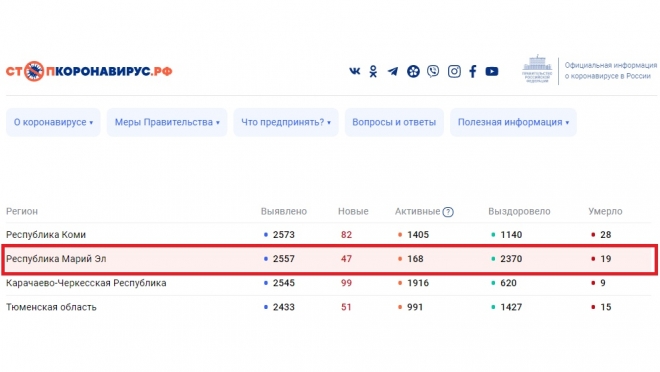
Task: Click the Активные column header
Action: 417,211
